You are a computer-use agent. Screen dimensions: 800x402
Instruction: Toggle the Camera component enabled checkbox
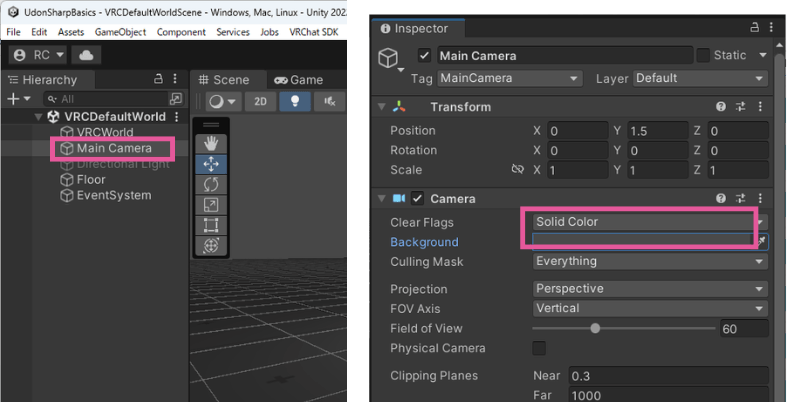[x=417, y=198]
